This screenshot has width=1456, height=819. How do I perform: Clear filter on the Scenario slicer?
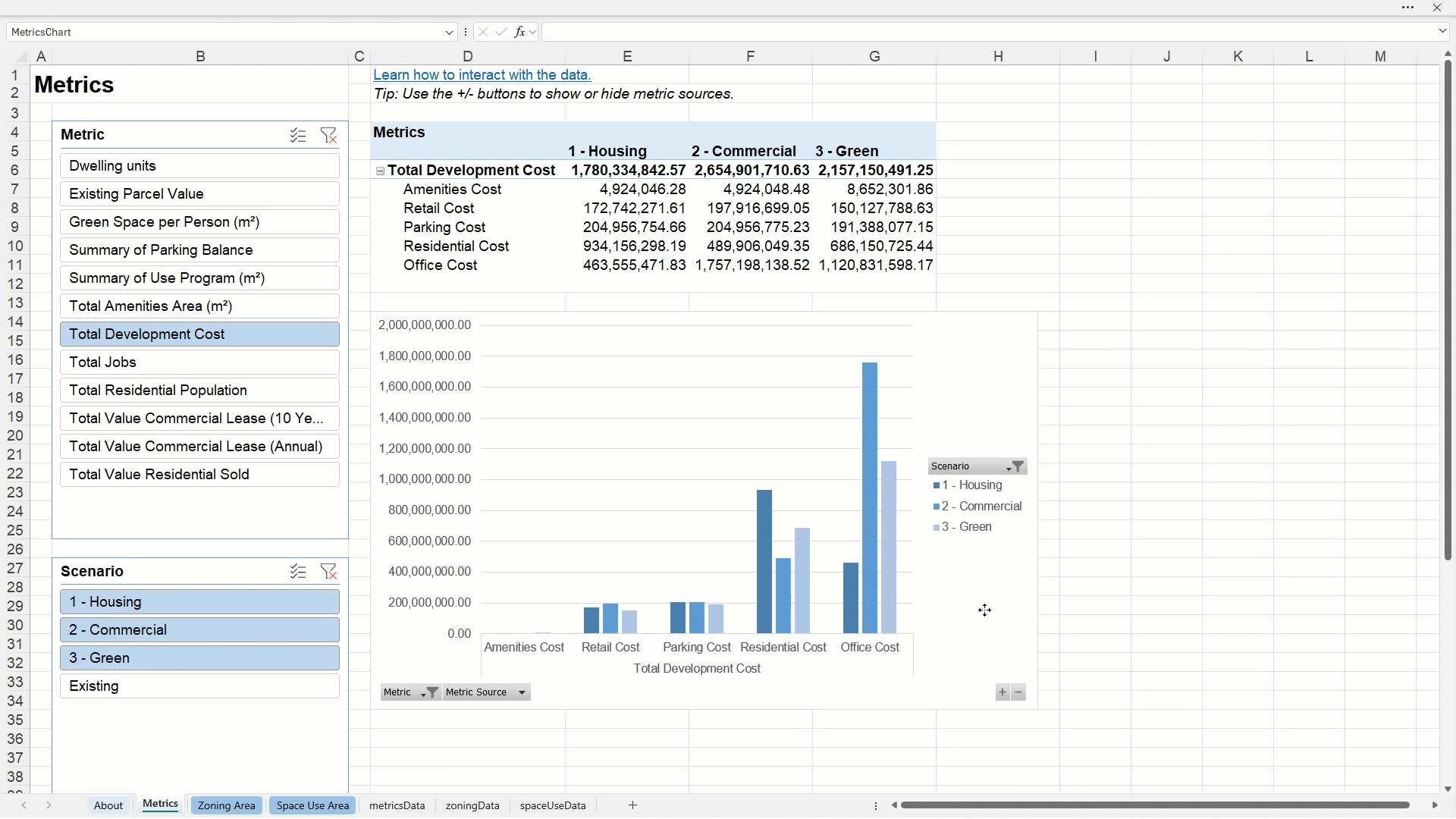329,572
